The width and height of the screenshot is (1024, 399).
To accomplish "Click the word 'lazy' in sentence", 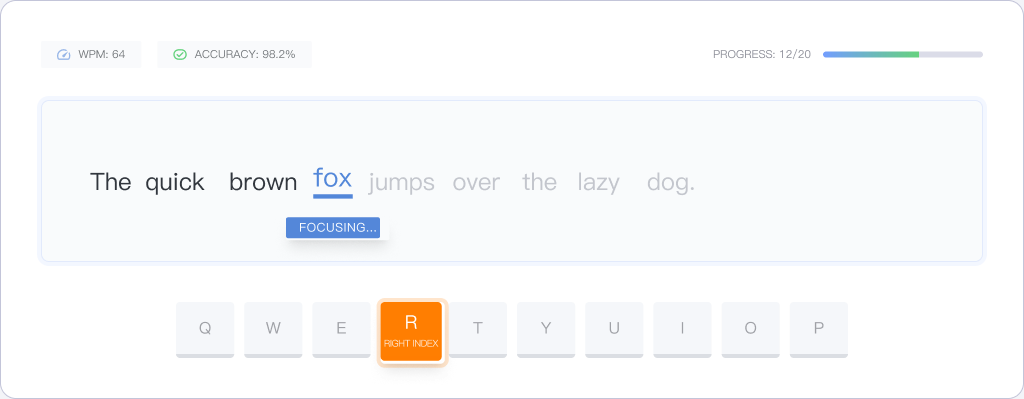I will pyautogui.click(x=598, y=183).
